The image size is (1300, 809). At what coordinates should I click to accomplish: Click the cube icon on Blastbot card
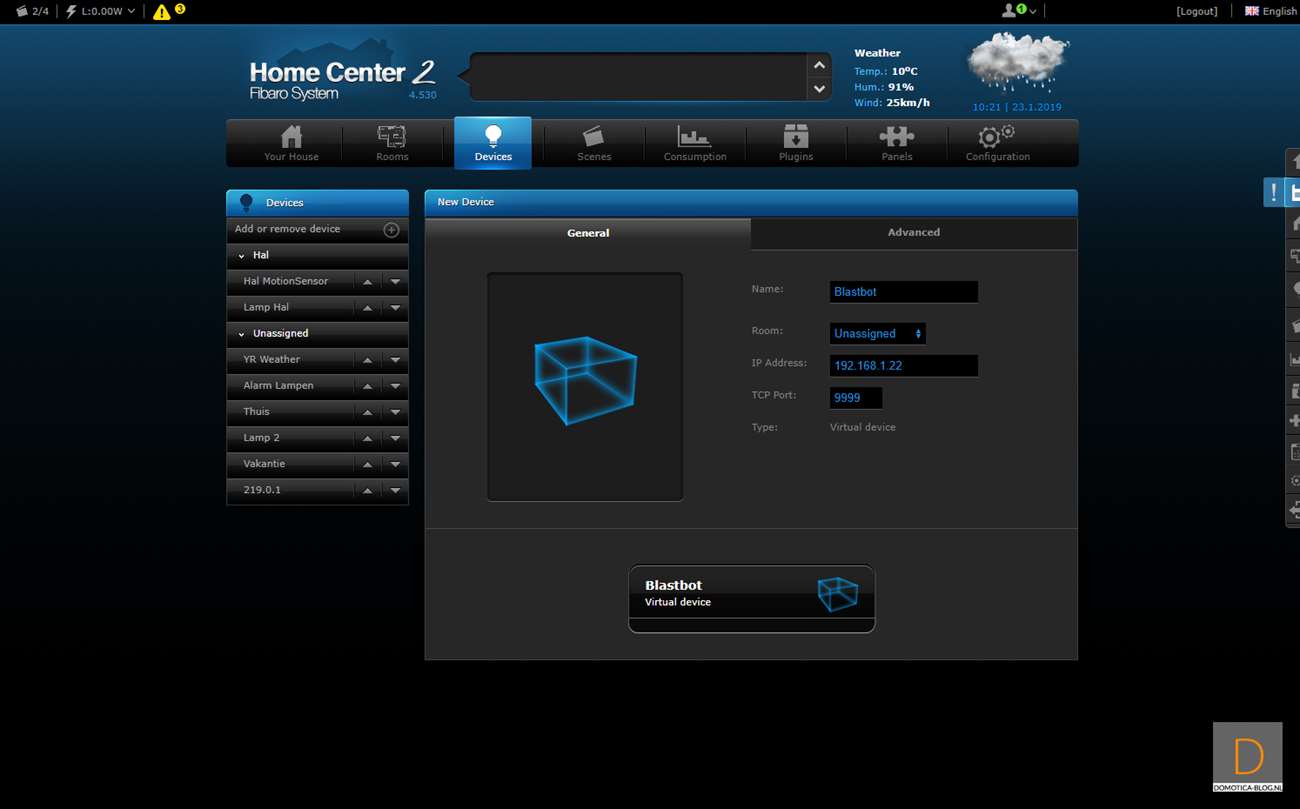(837, 594)
